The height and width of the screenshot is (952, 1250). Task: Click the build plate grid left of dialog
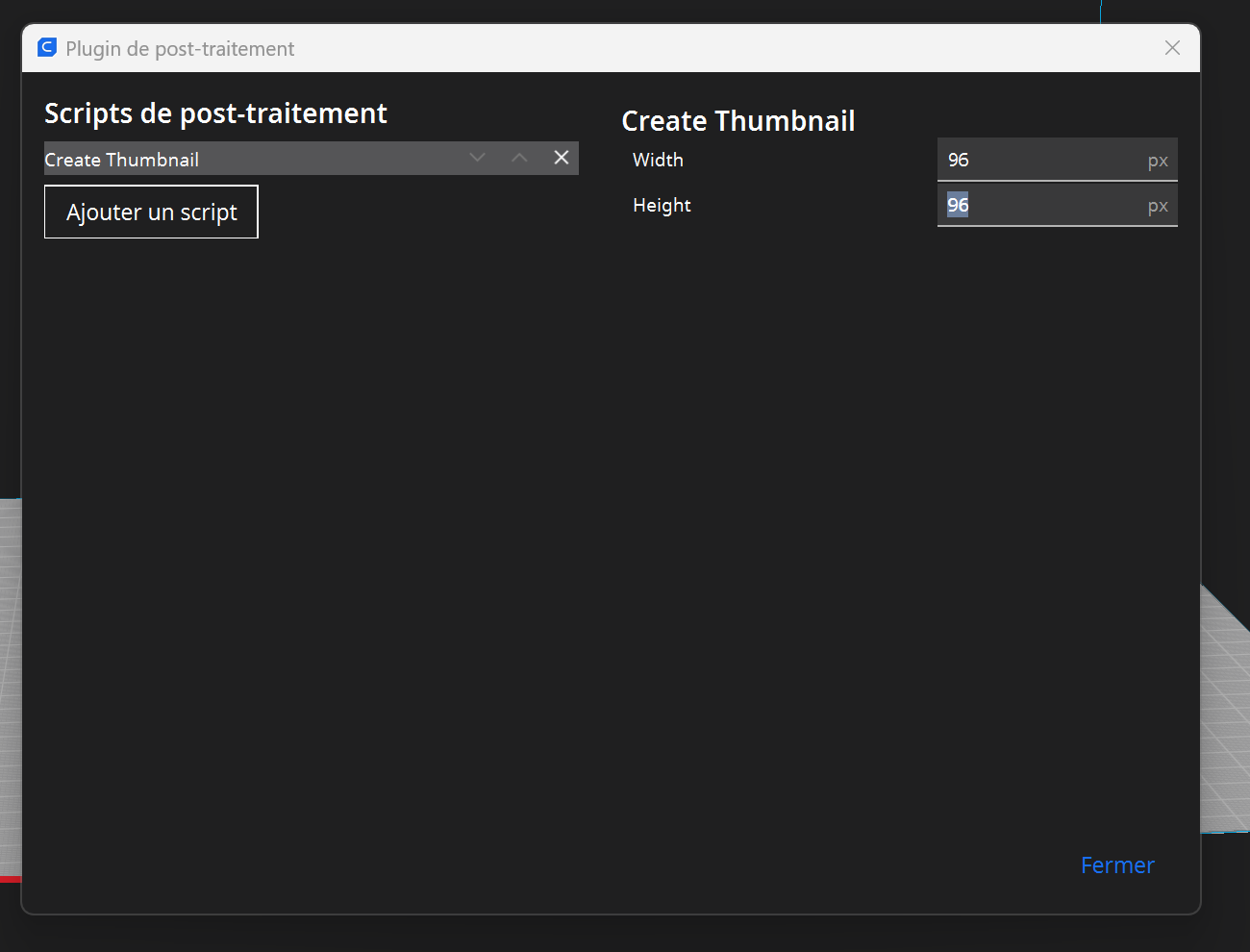click(x=10, y=692)
